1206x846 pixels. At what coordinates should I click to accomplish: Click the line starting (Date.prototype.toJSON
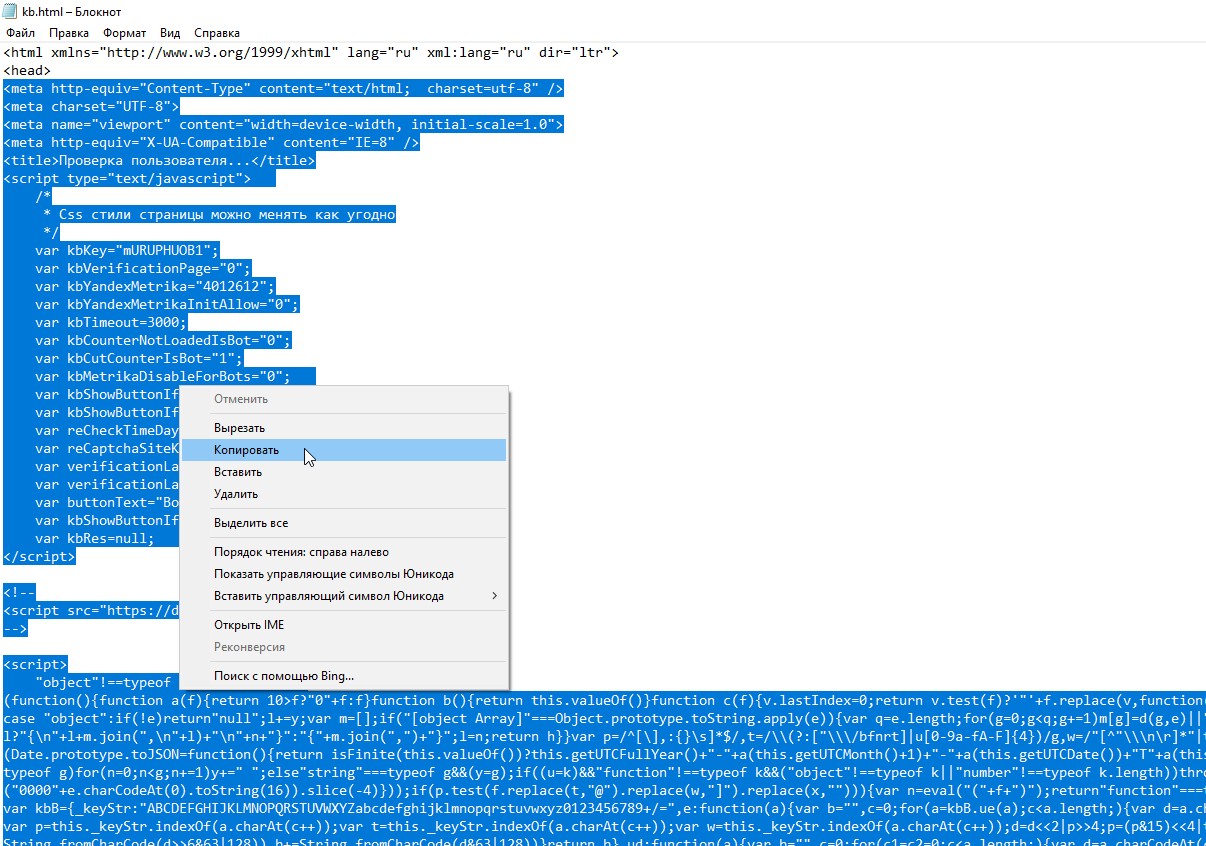(x=604, y=755)
